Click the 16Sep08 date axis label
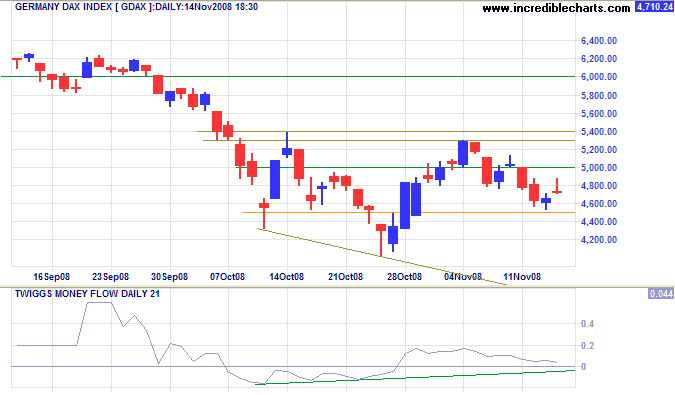The height and width of the screenshot is (395, 675). tap(52, 277)
